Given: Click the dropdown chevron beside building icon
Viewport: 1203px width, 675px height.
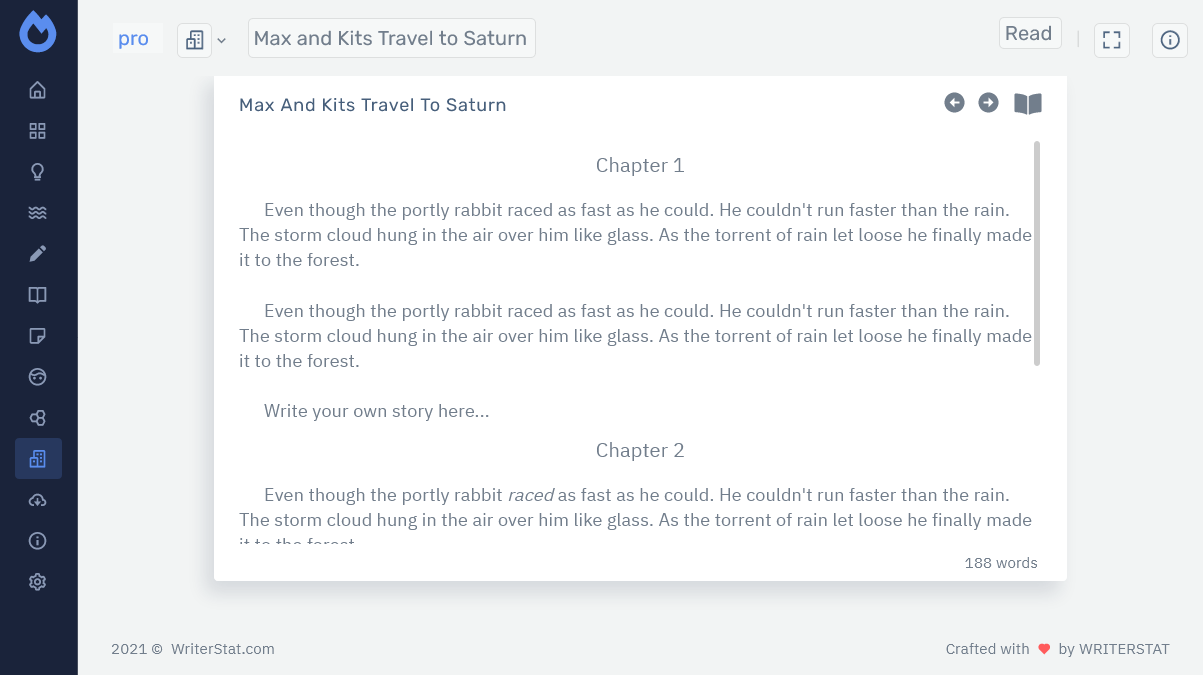Looking at the screenshot, I should tap(222, 40).
